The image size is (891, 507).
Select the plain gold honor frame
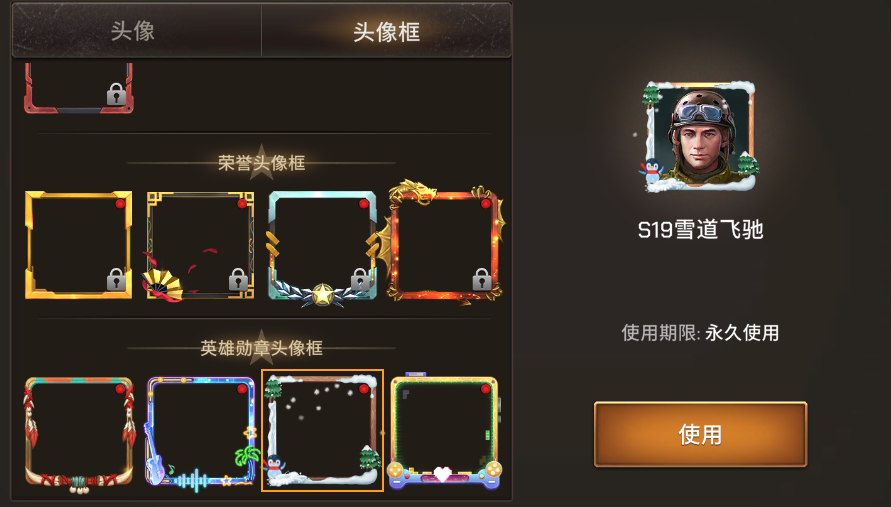coord(78,244)
